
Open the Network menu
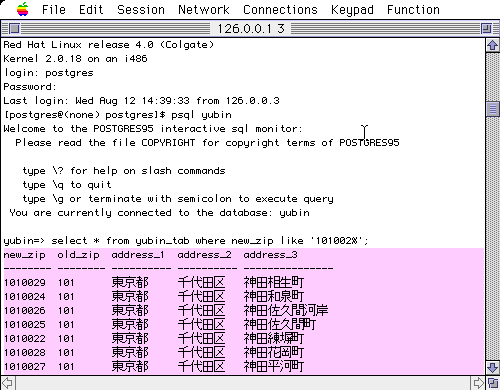tap(204, 10)
